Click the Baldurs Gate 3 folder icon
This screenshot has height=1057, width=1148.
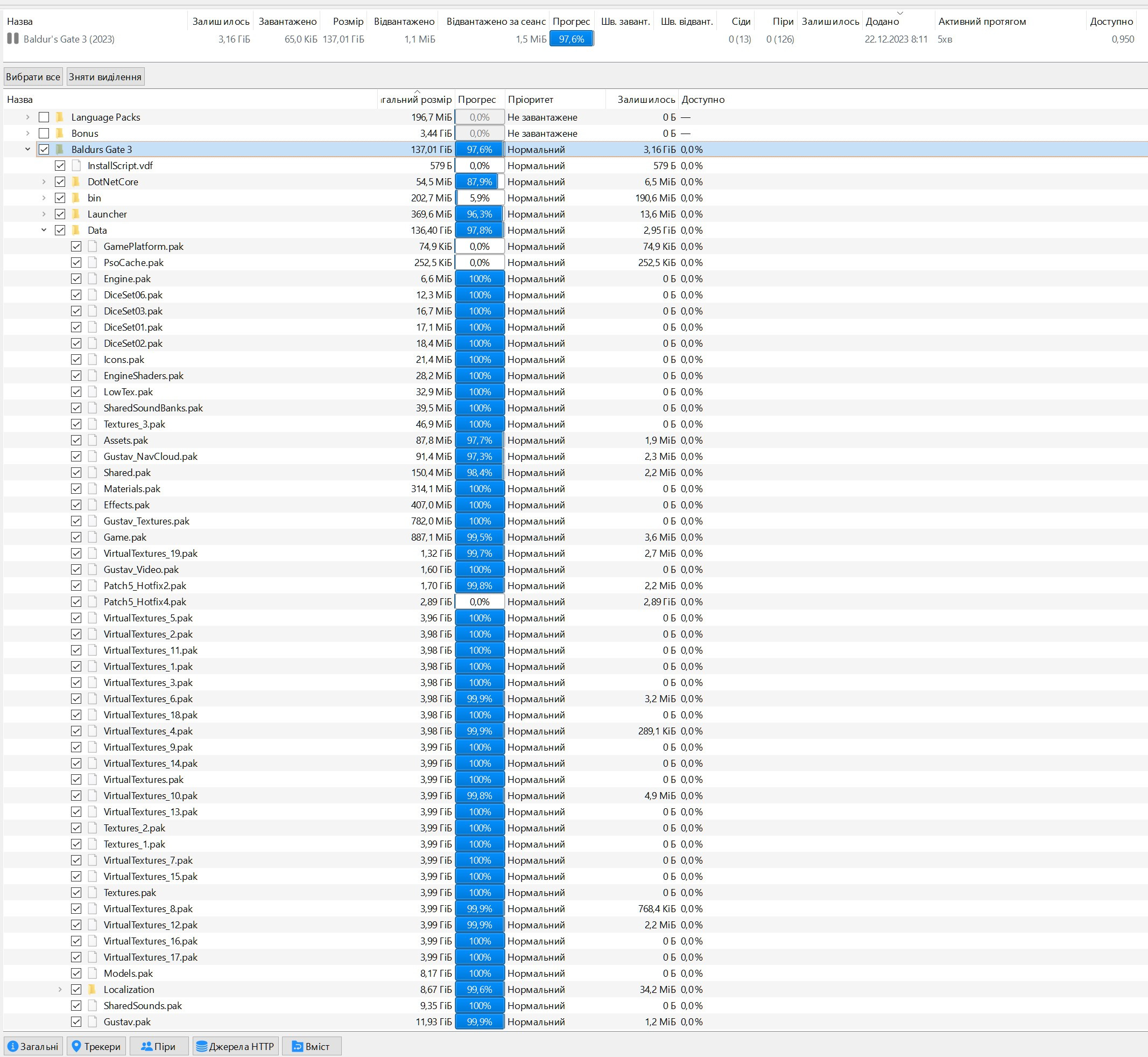[59, 149]
